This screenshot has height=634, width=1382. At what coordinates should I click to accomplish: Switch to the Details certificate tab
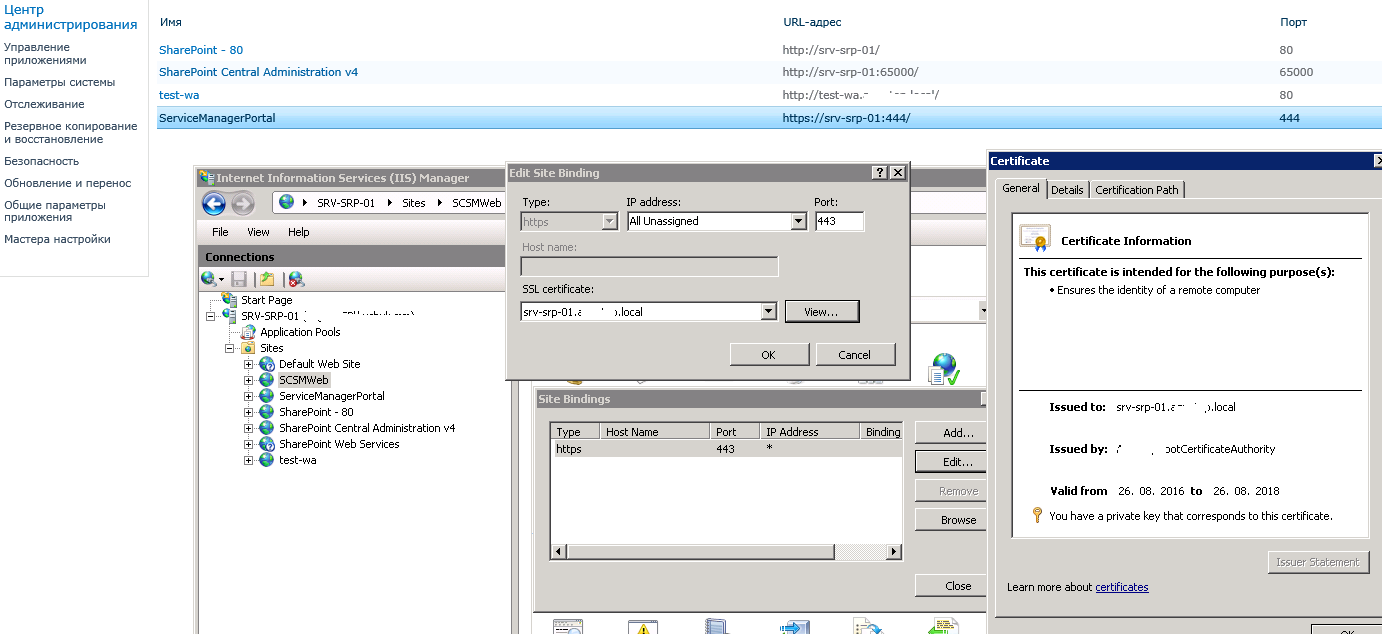(1067, 190)
